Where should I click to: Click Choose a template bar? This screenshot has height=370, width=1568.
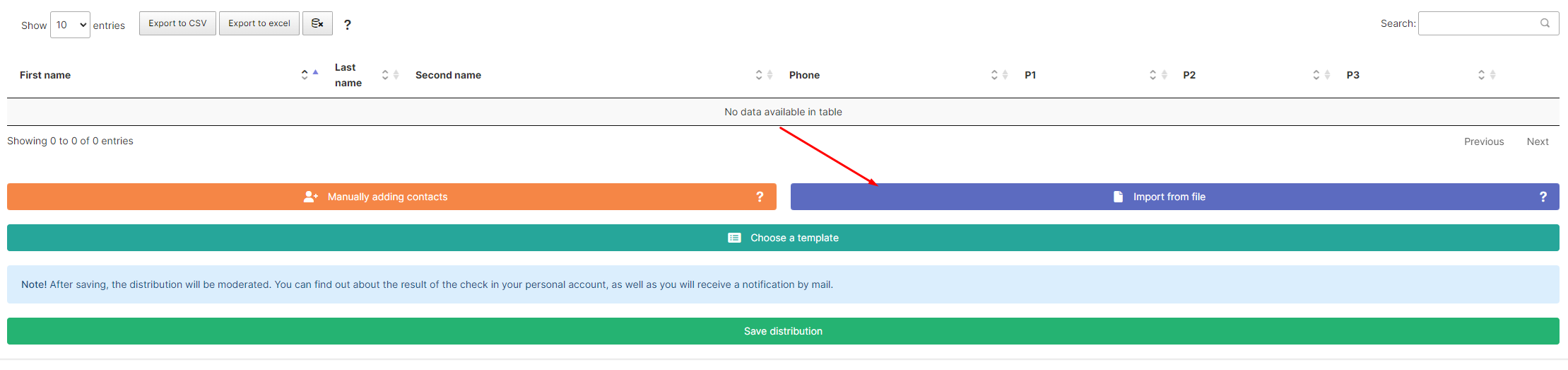[x=783, y=238]
